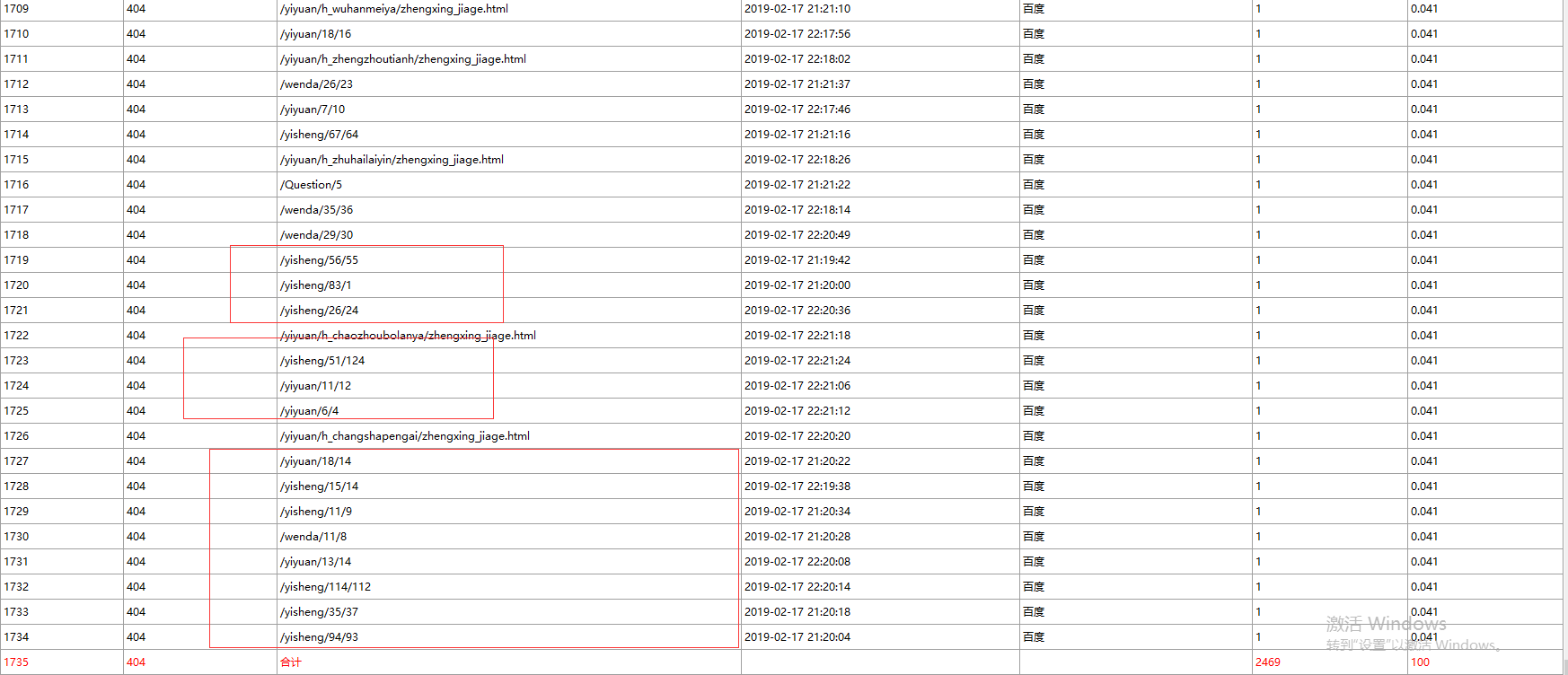
Task: Select timestamp 2019-02-17 22:17:56
Action: click(797, 34)
